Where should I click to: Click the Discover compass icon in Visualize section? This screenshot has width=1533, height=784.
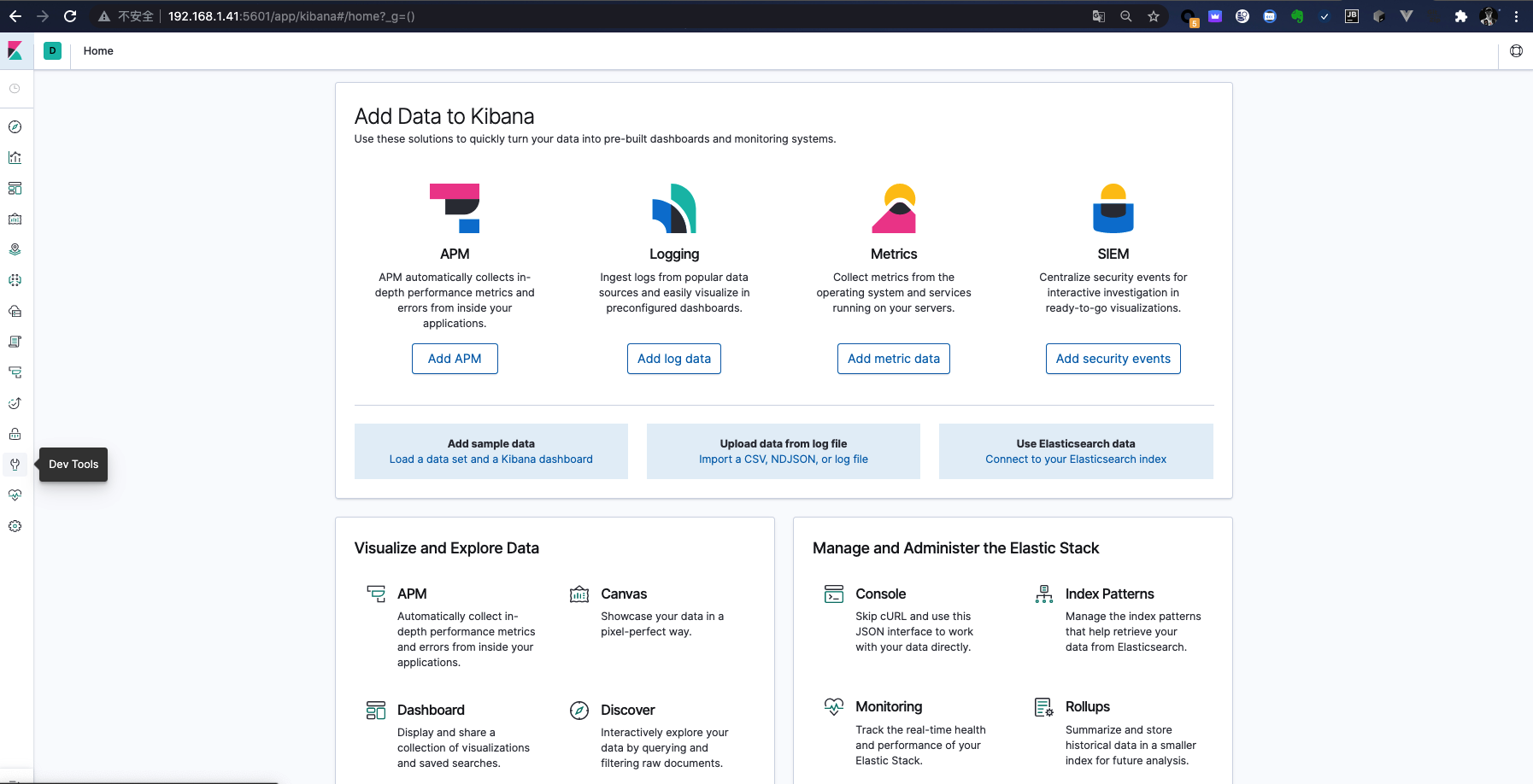[579, 710]
